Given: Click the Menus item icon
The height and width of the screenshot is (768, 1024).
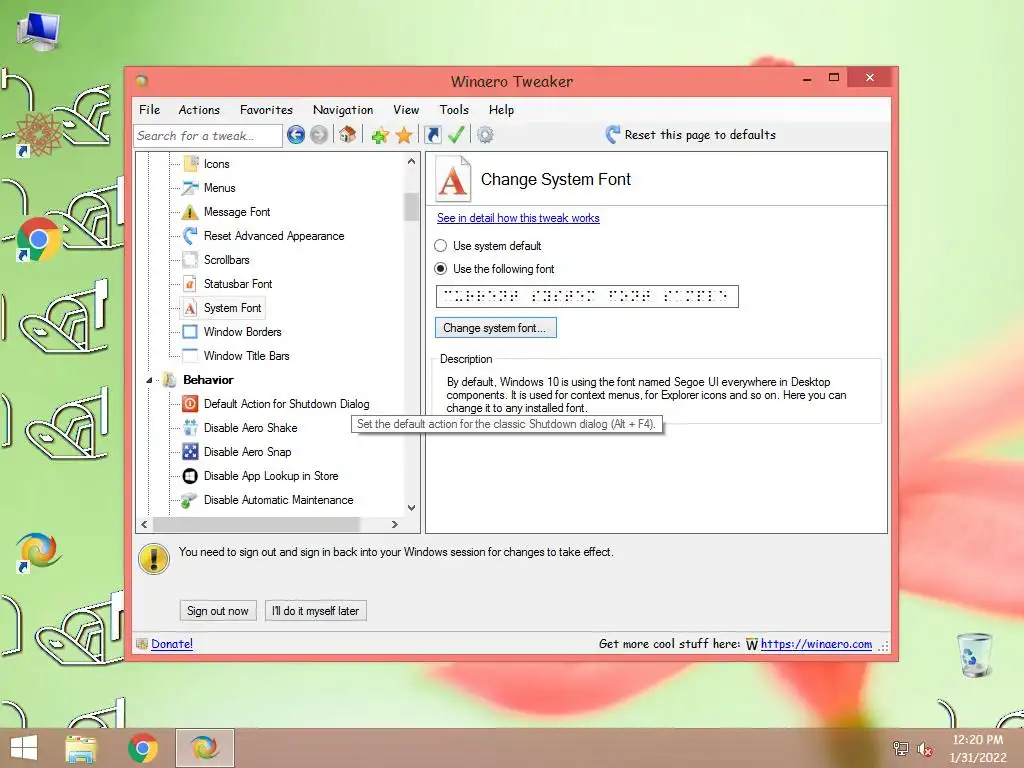Looking at the screenshot, I should 190,188.
